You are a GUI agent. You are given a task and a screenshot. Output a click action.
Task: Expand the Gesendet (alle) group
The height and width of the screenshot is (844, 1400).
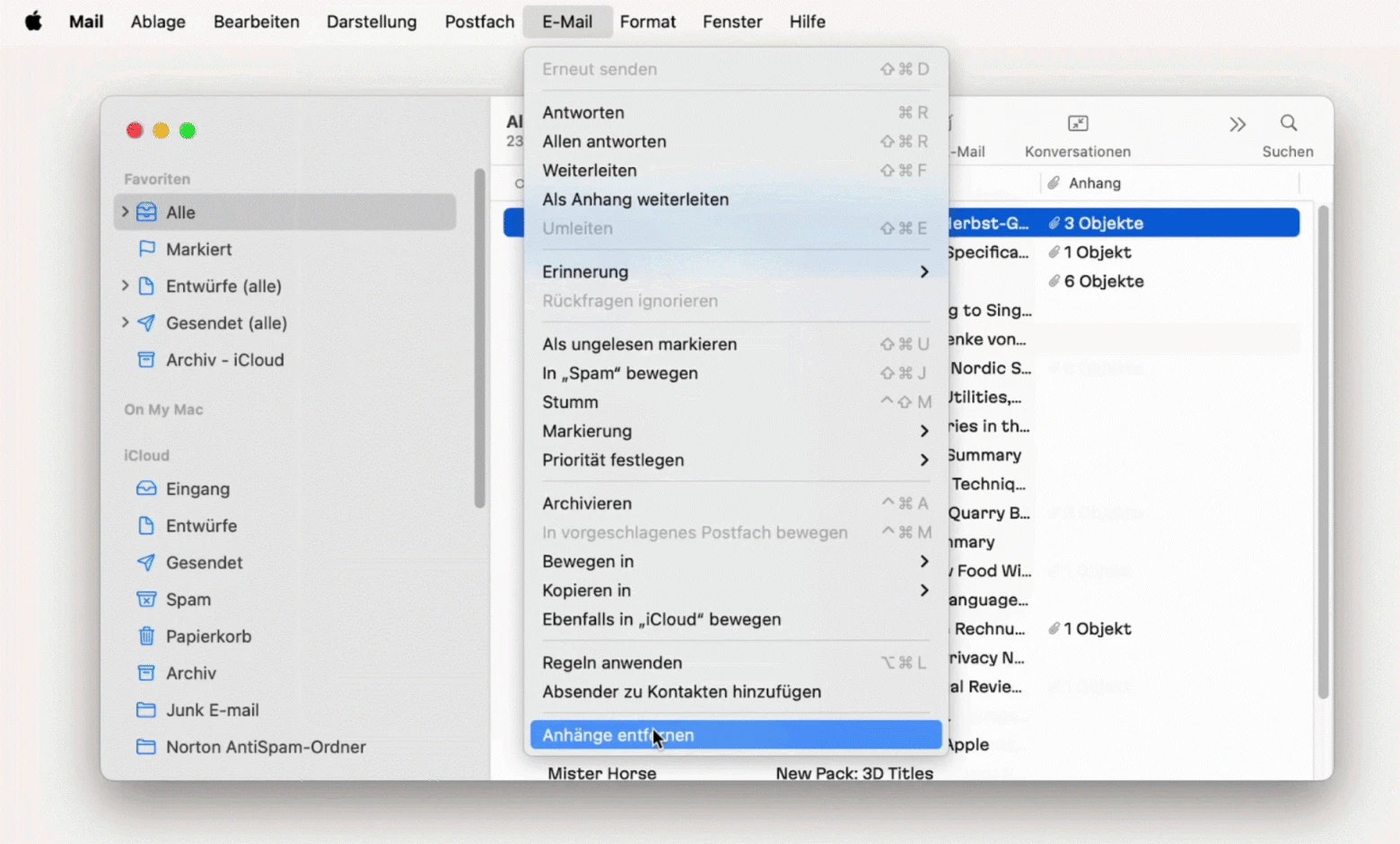click(125, 322)
